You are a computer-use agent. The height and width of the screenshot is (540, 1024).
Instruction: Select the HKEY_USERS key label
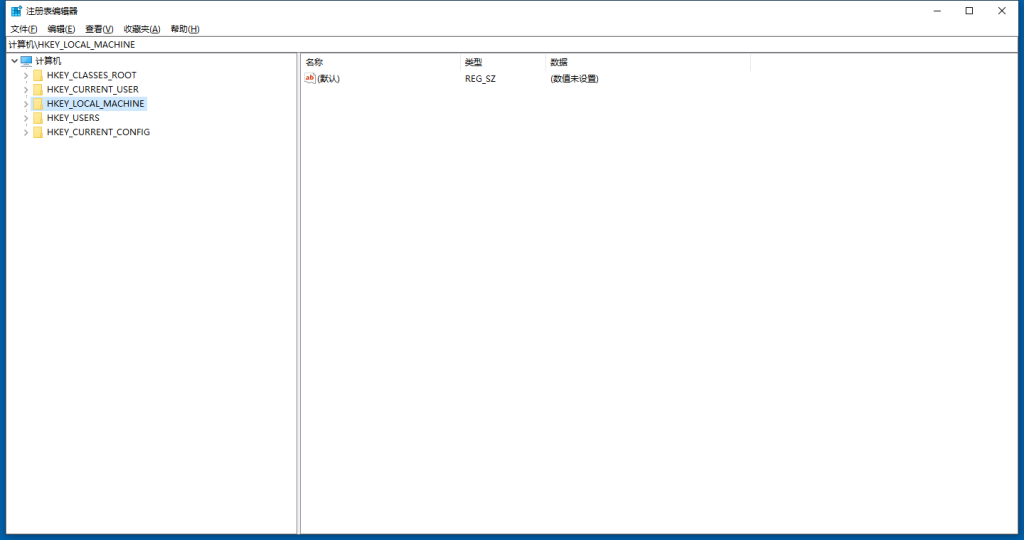(73, 118)
